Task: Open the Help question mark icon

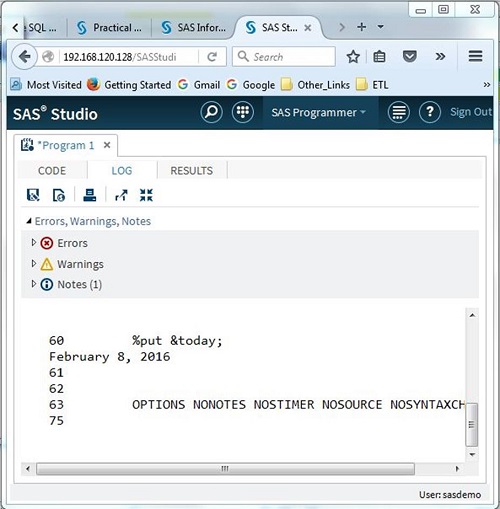Action: 430,112
